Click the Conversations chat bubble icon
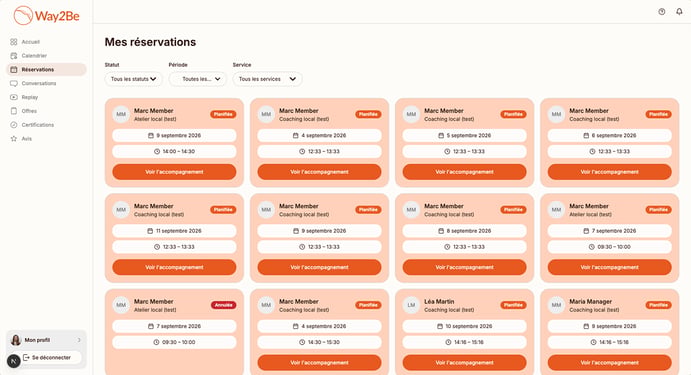This screenshot has width=691, height=375. [x=14, y=83]
